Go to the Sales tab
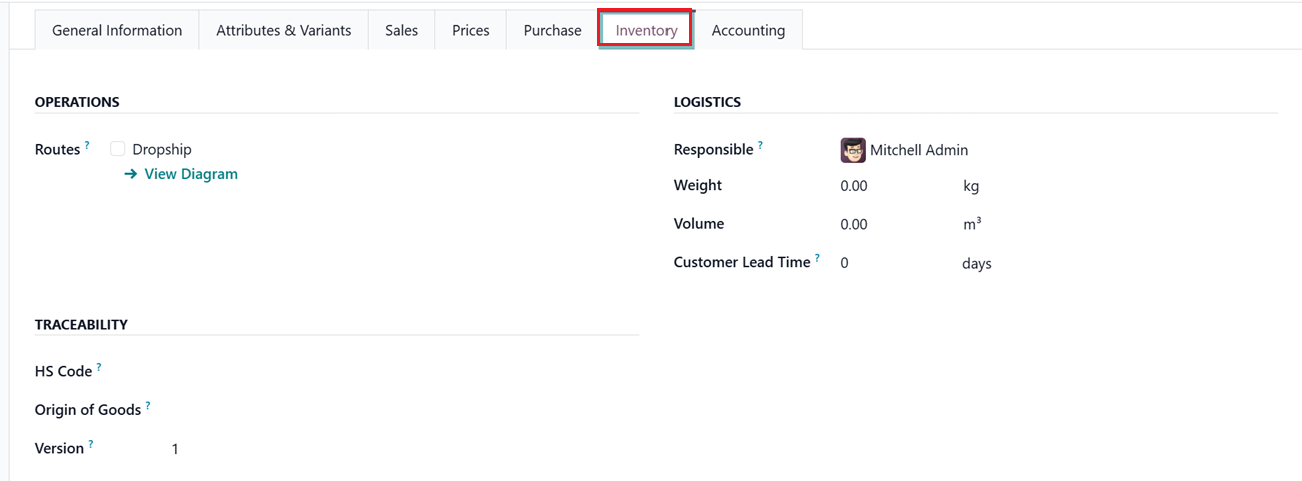Viewport: 1302px width, 481px height. (401, 31)
